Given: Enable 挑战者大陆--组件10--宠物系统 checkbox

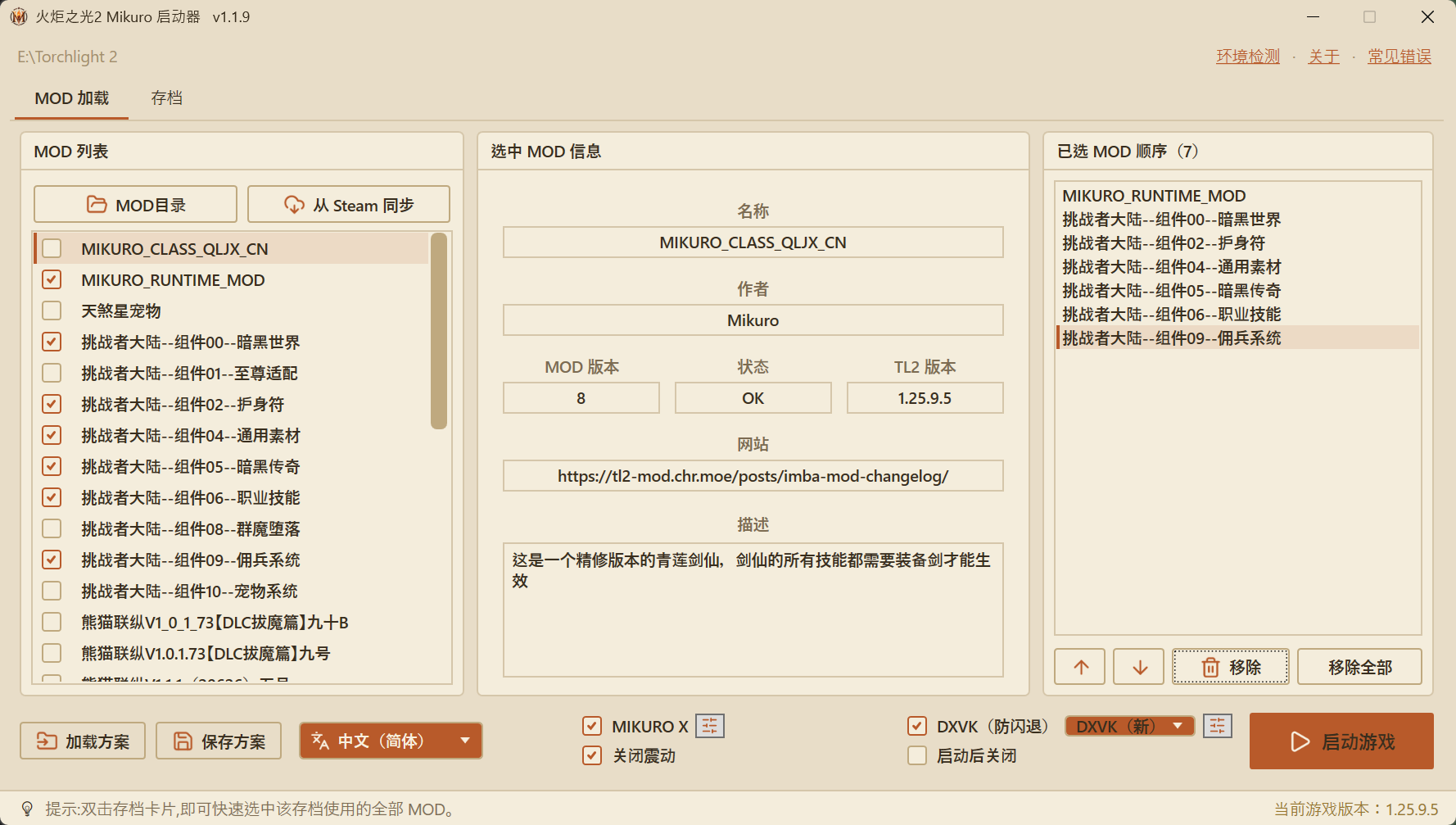Looking at the screenshot, I should [x=52, y=591].
